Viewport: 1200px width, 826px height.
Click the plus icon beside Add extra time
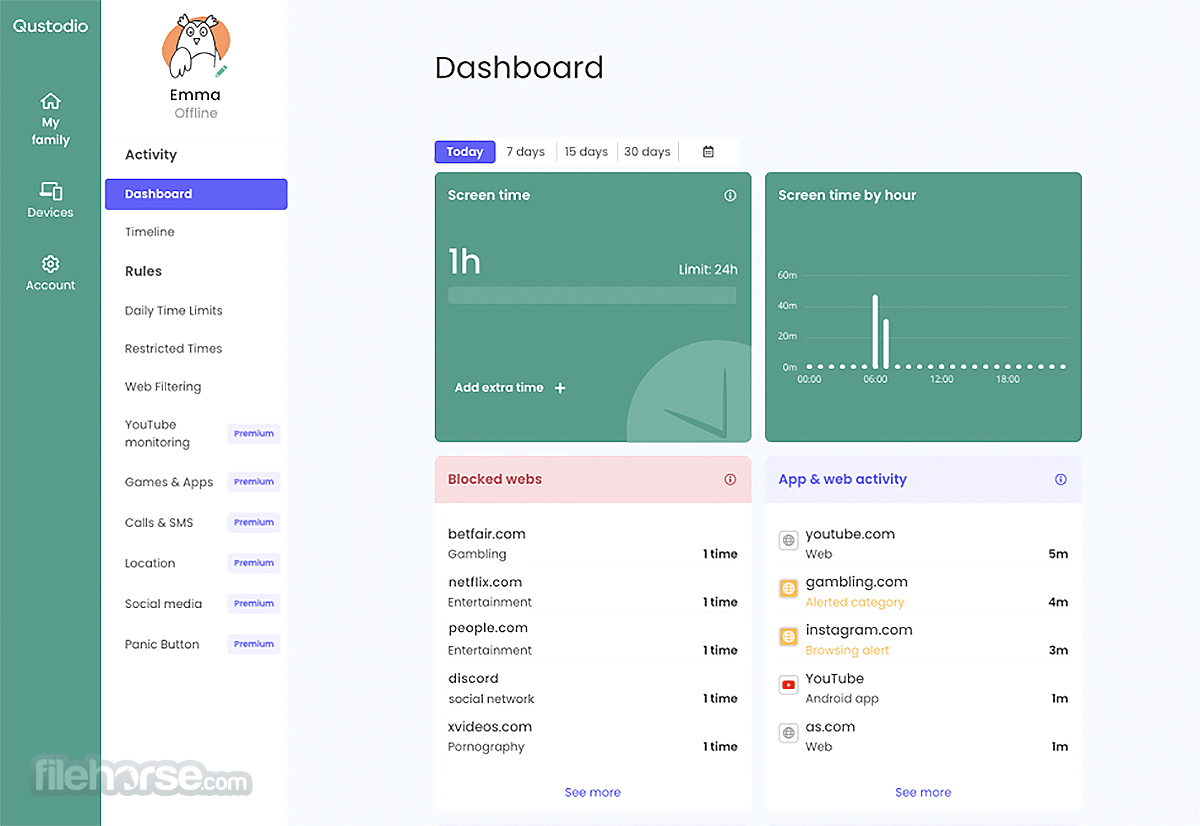coord(560,388)
